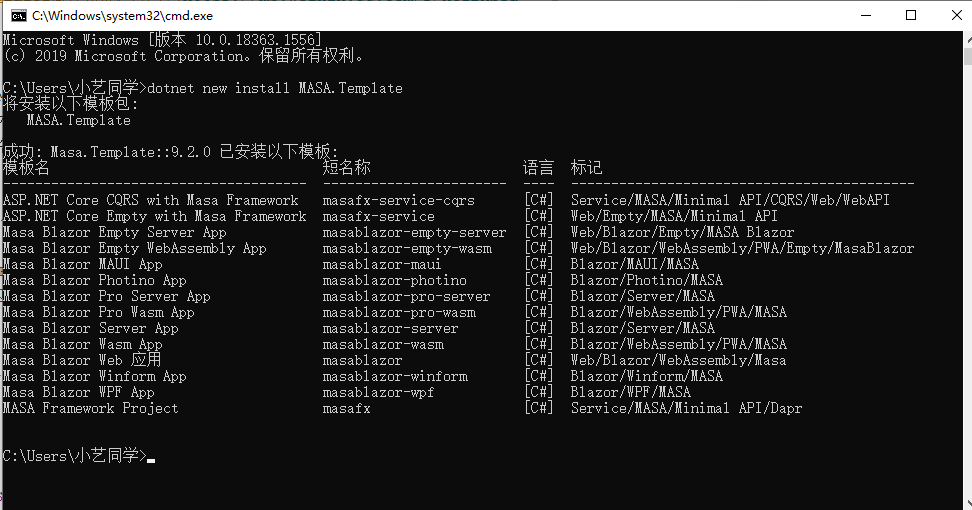
Task: Click tag 'Service/MASA/Minimal API/CQRS/Web/WebAPI'
Action: (730, 200)
